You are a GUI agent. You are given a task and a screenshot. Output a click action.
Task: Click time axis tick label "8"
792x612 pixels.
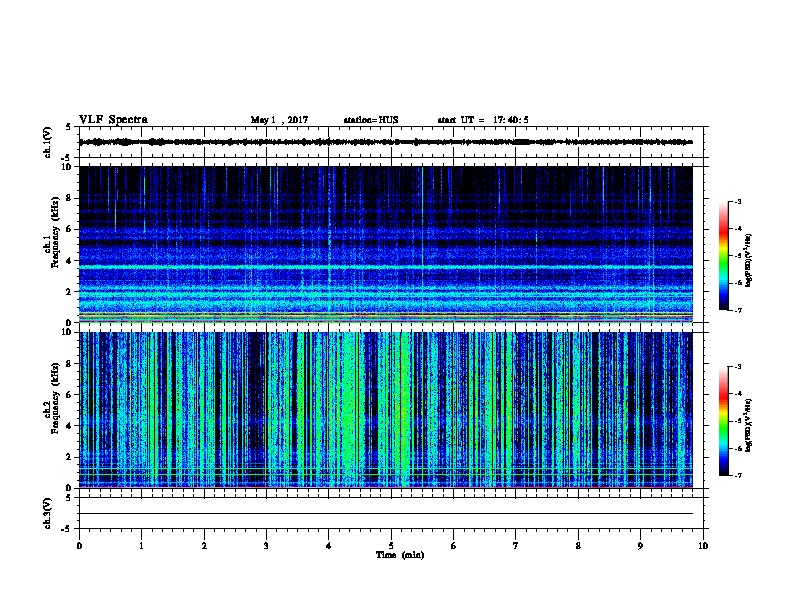[578, 546]
